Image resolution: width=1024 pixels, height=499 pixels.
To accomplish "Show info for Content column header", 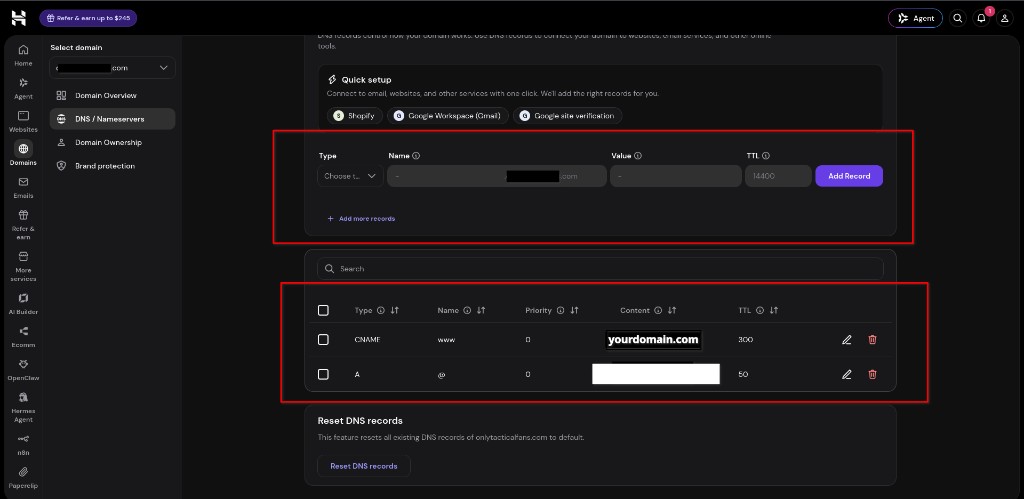I will coord(658,310).
